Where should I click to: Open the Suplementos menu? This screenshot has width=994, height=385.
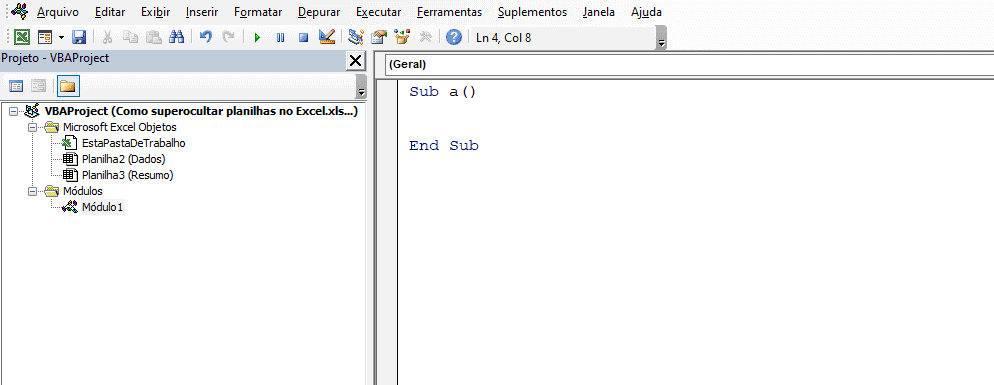[x=532, y=12]
